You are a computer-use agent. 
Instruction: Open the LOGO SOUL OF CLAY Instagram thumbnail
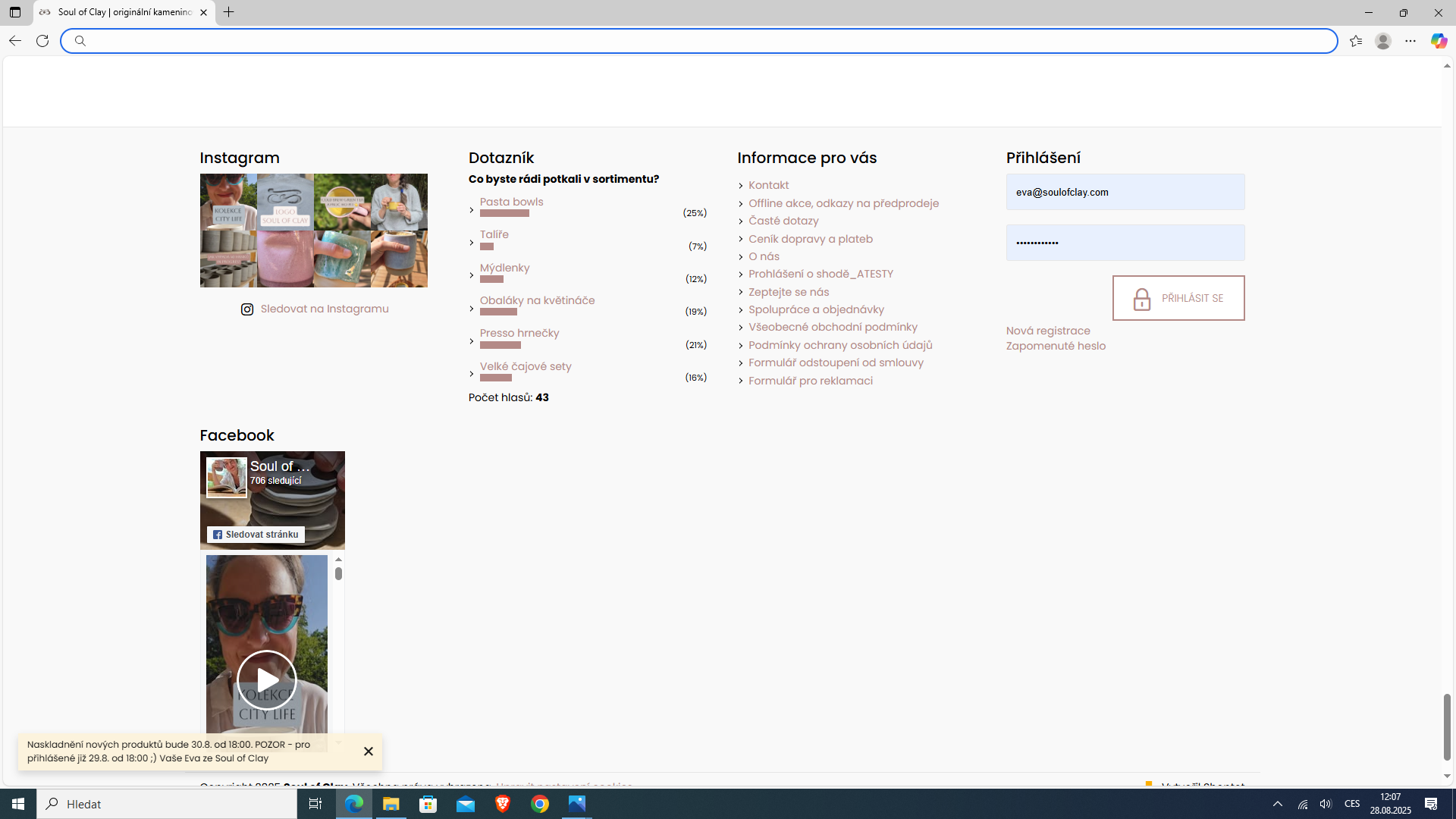click(x=285, y=202)
